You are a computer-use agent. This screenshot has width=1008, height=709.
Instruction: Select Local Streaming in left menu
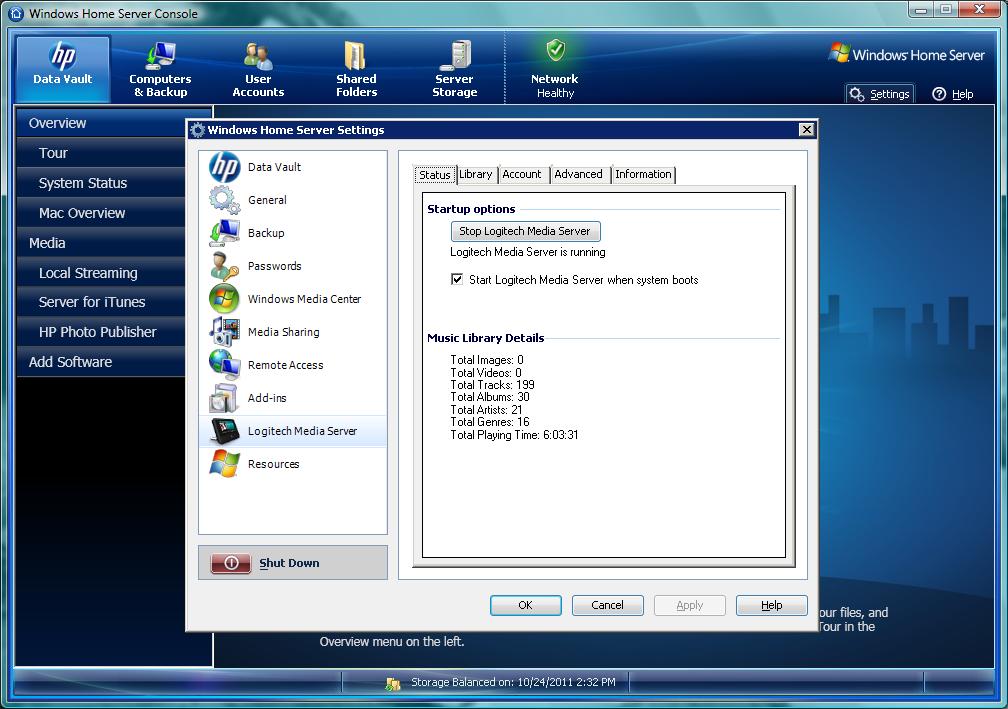click(88, 273)
